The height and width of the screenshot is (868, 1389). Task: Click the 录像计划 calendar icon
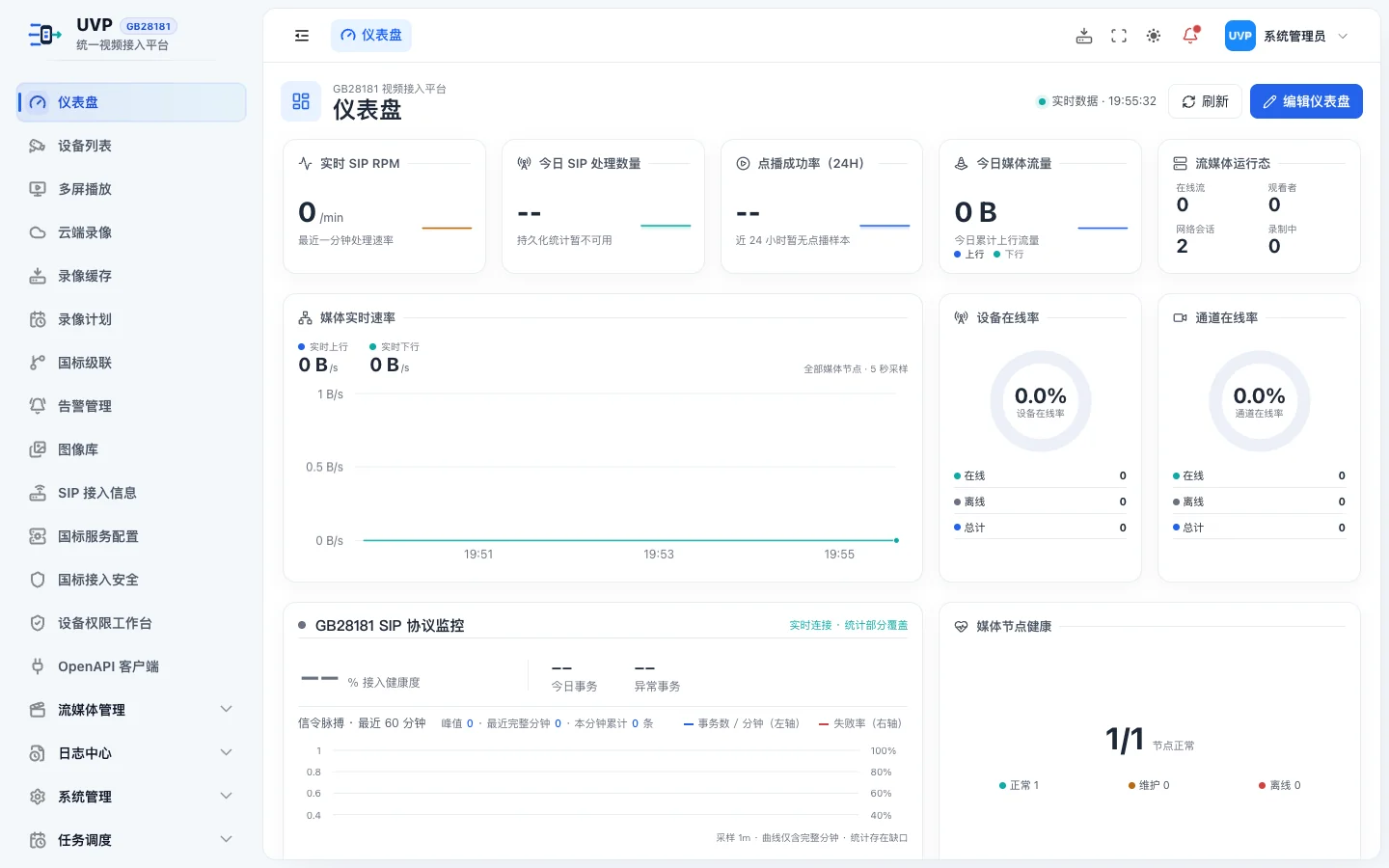coord(38,319)
